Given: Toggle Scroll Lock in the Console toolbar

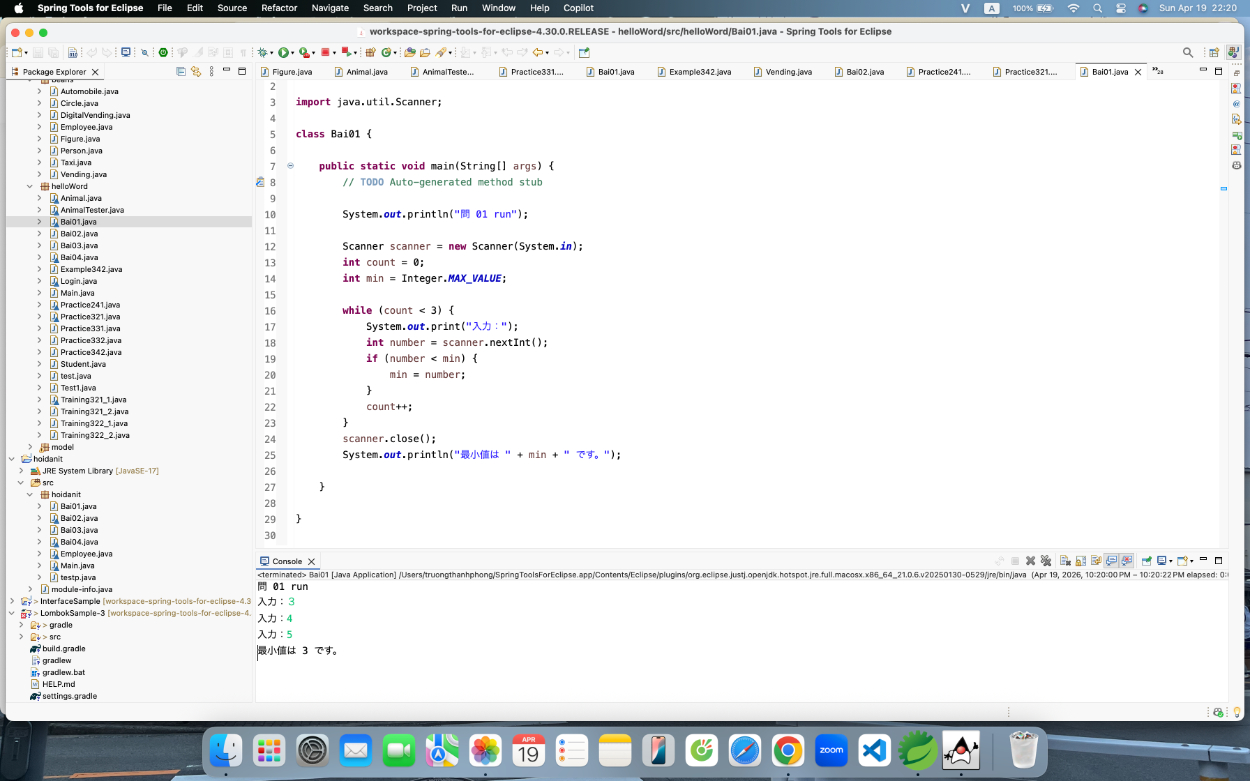Looking at the screenshot, I should (1081, 561).
